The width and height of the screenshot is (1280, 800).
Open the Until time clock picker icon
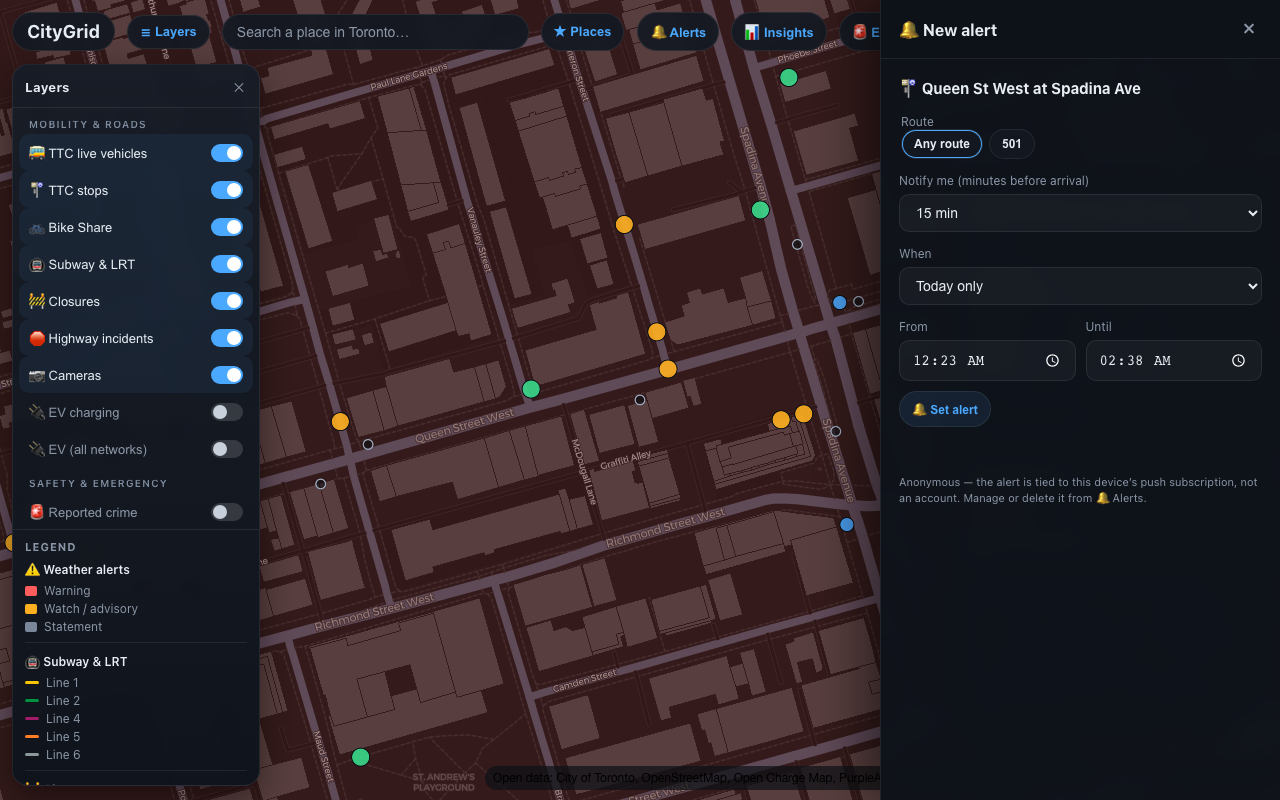tap(1238, 361)
